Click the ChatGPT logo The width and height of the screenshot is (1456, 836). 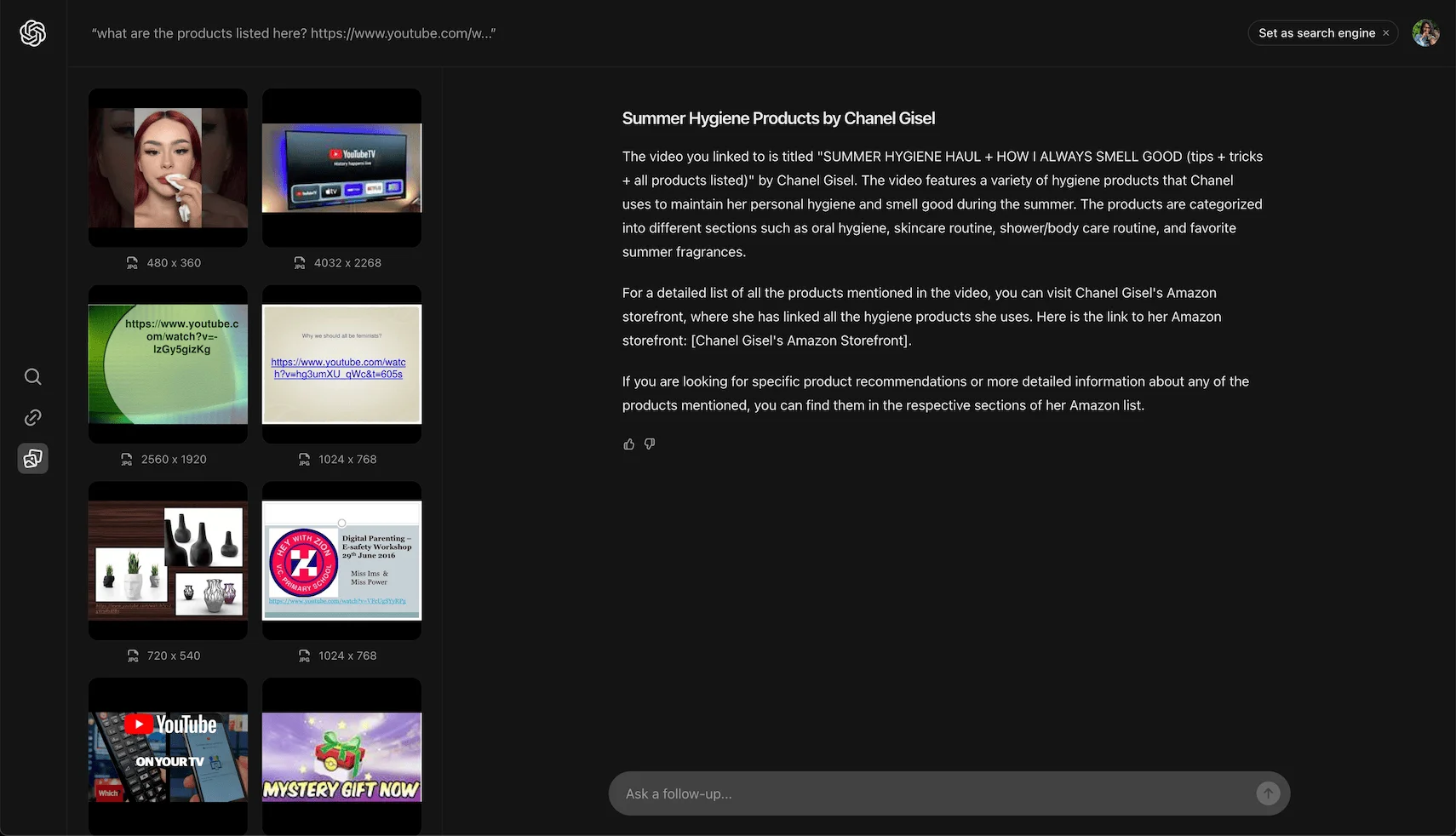(x=32, y=32)
